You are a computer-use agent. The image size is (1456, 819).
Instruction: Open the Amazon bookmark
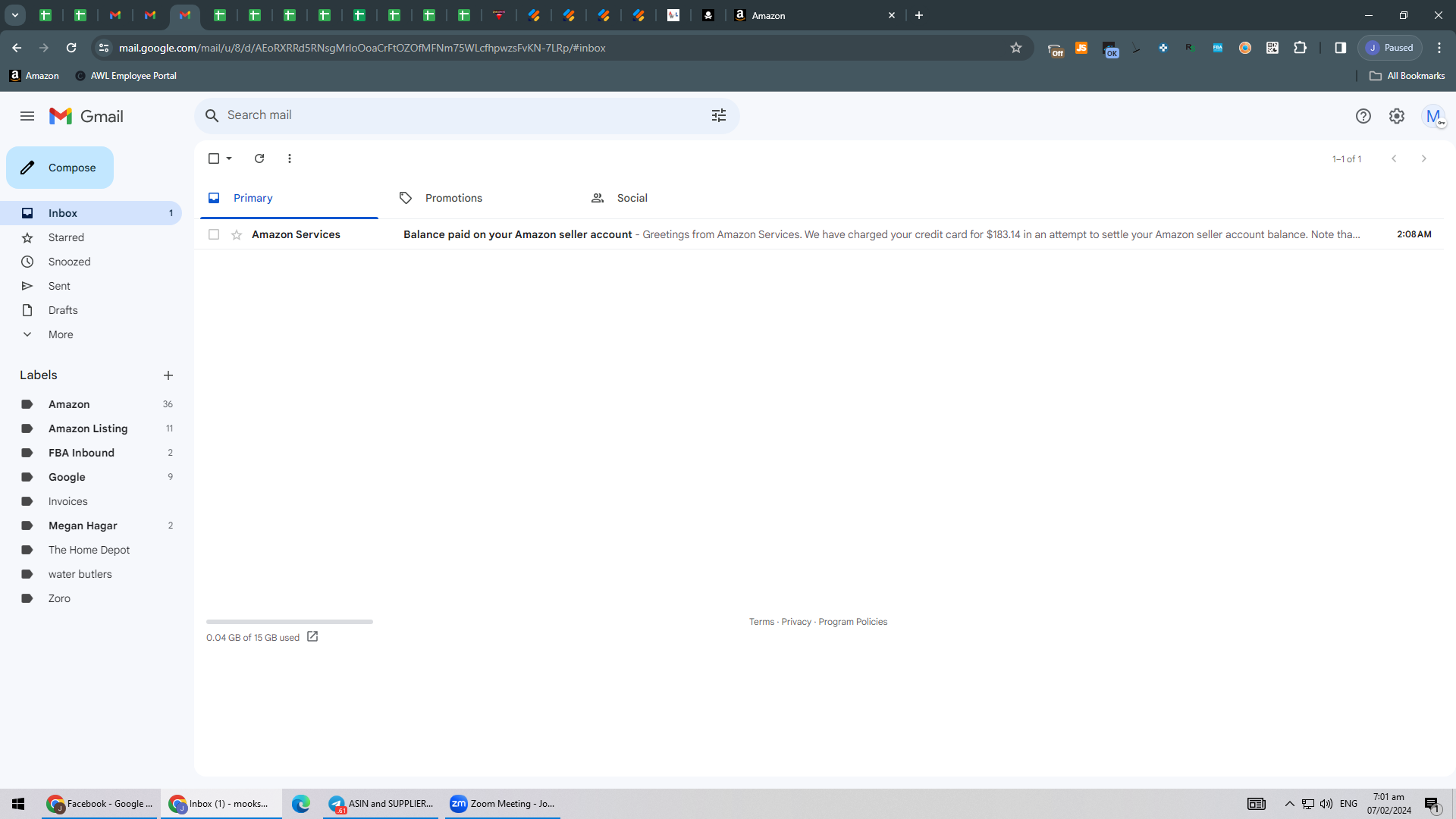click(x=34, y=76)
